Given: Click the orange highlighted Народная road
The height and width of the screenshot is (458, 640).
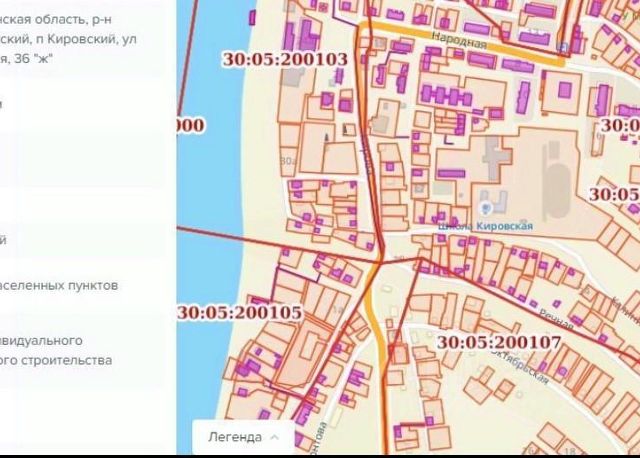Looking at the screenshot, I should click(461, 41).
